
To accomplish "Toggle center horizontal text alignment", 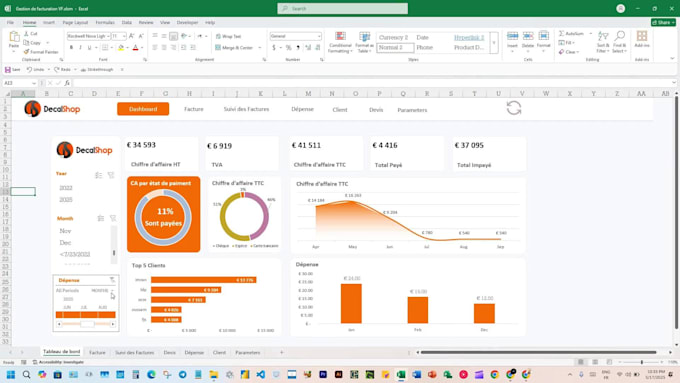I will 164,48.
